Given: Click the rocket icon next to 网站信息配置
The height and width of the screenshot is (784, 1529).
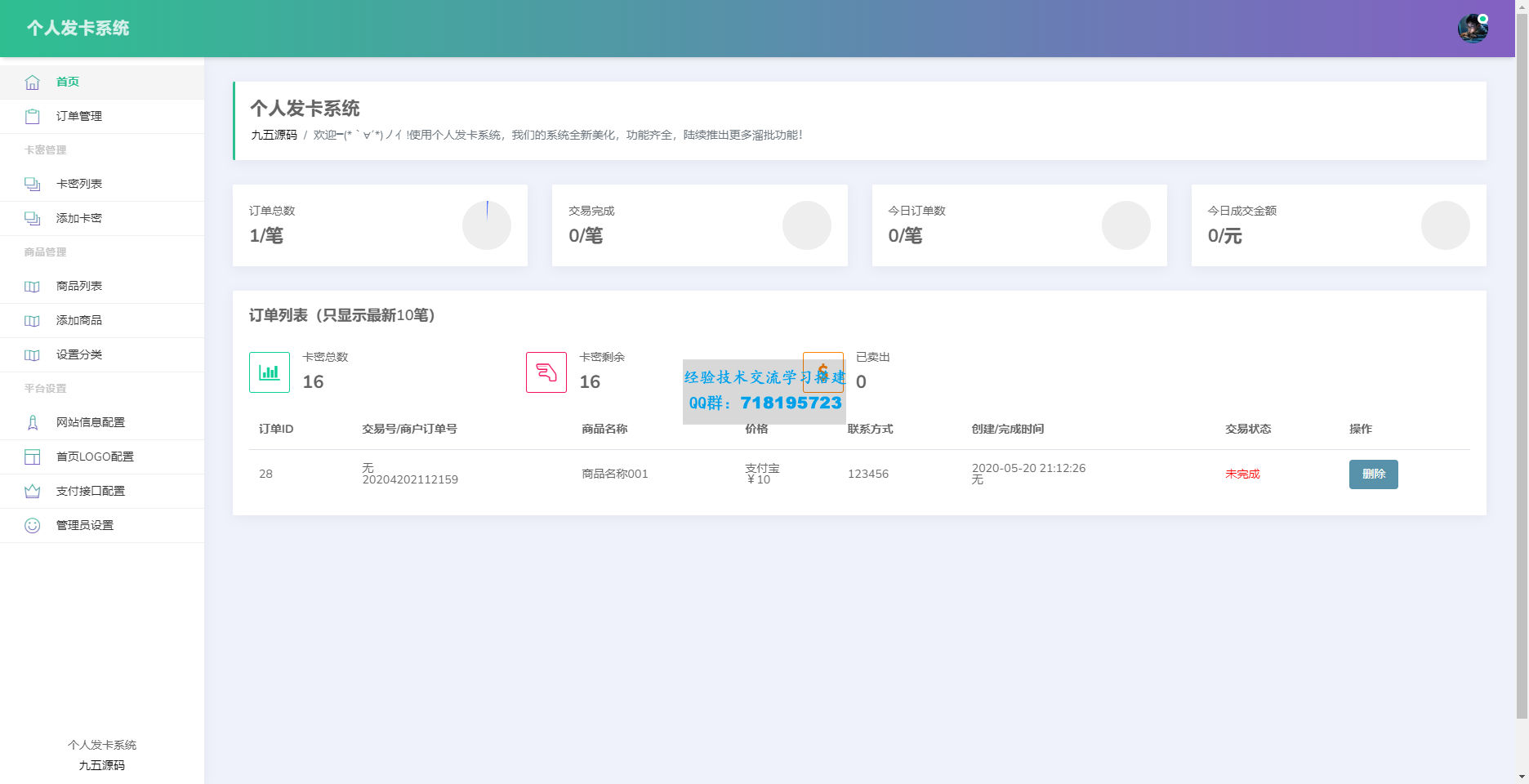Looking at the screenshot, I should pos(32,422).
